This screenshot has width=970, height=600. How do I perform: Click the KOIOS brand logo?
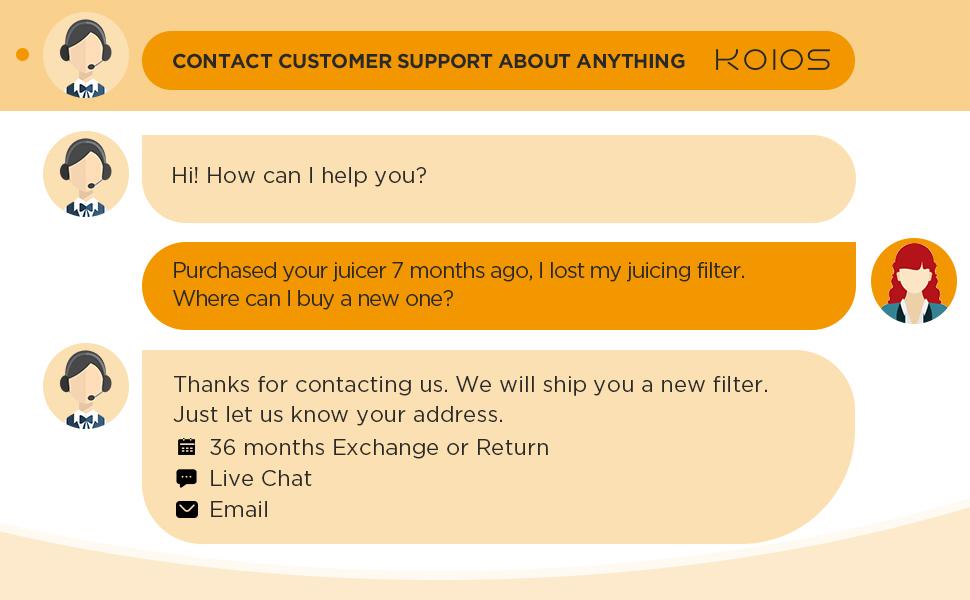[x=772, y=61]
